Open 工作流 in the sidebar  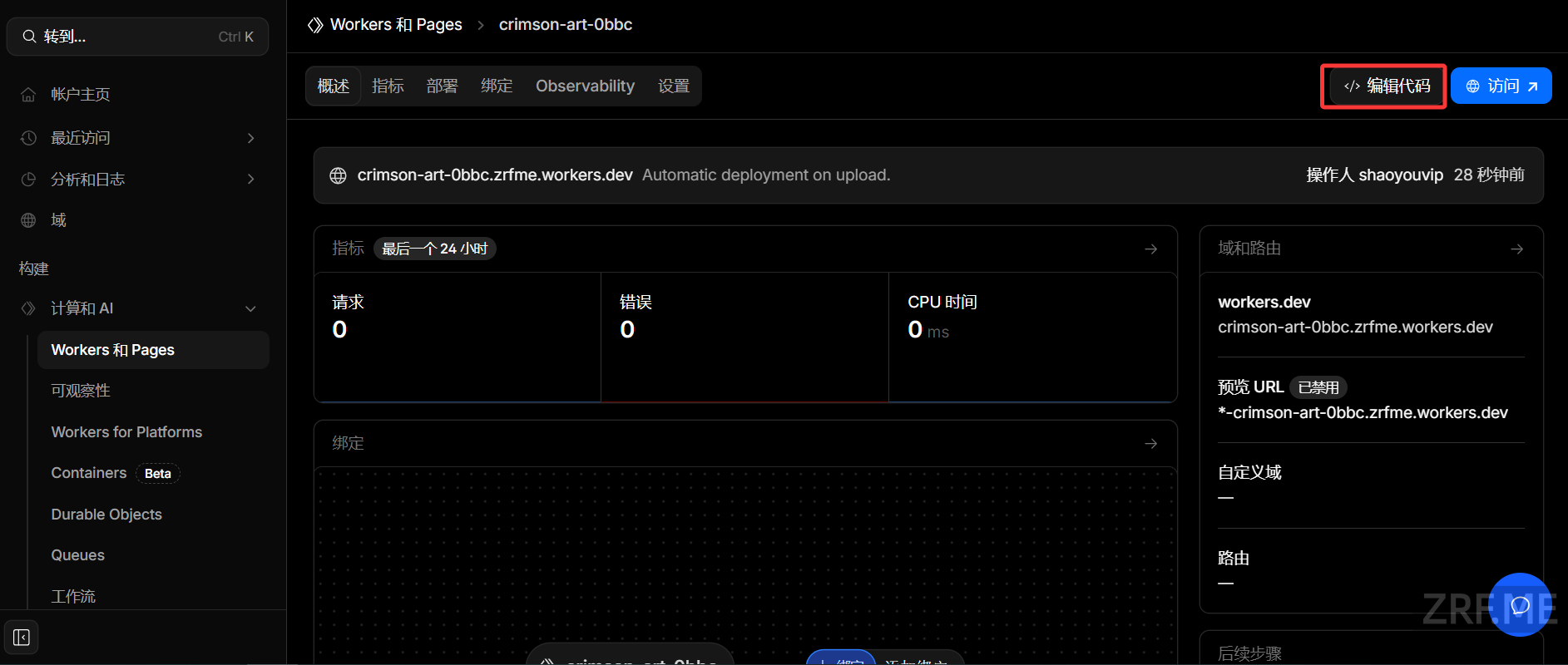[73, 597]
